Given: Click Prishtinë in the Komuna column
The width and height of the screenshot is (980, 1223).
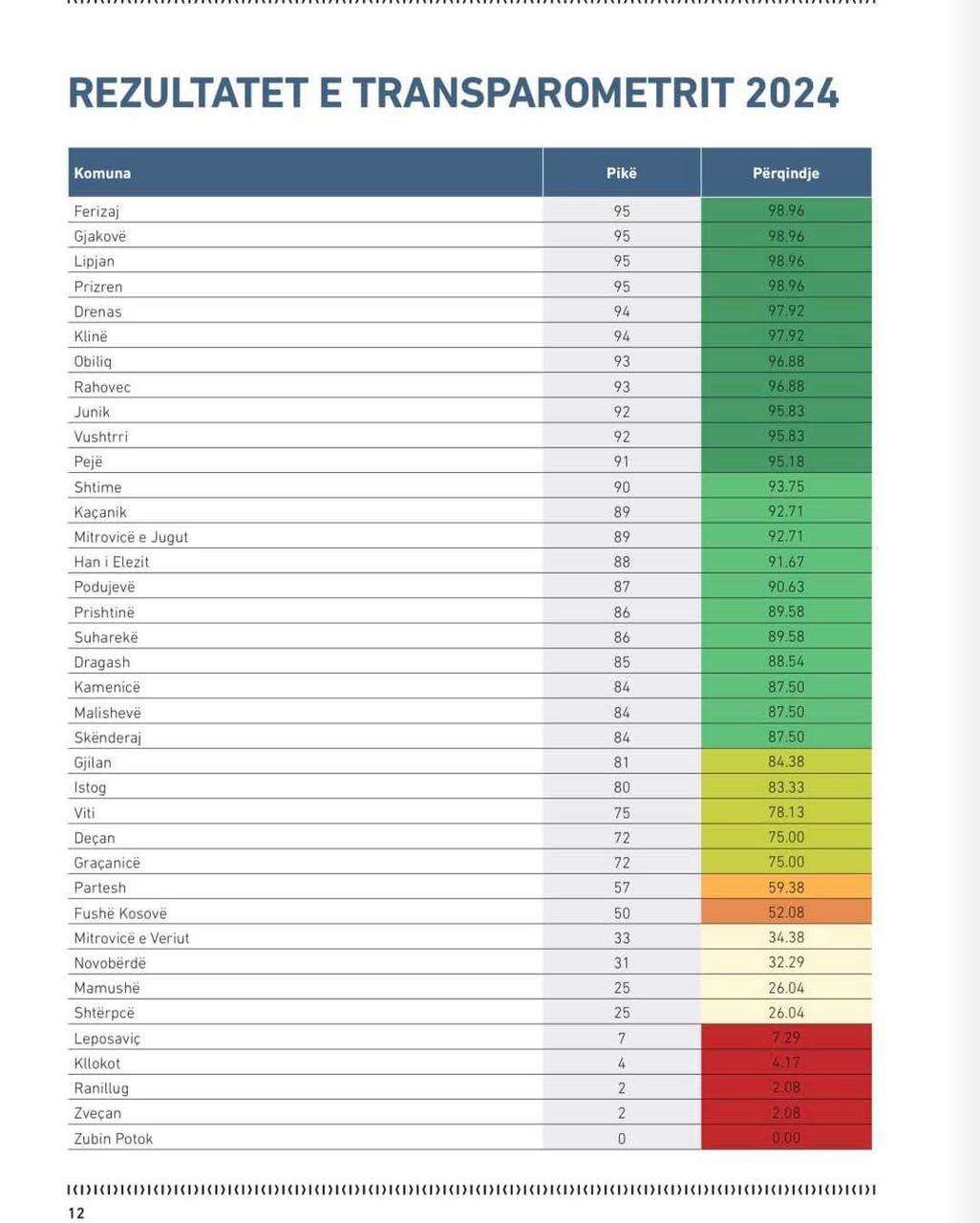Looking at the screenshot, I should coord(104,612).
